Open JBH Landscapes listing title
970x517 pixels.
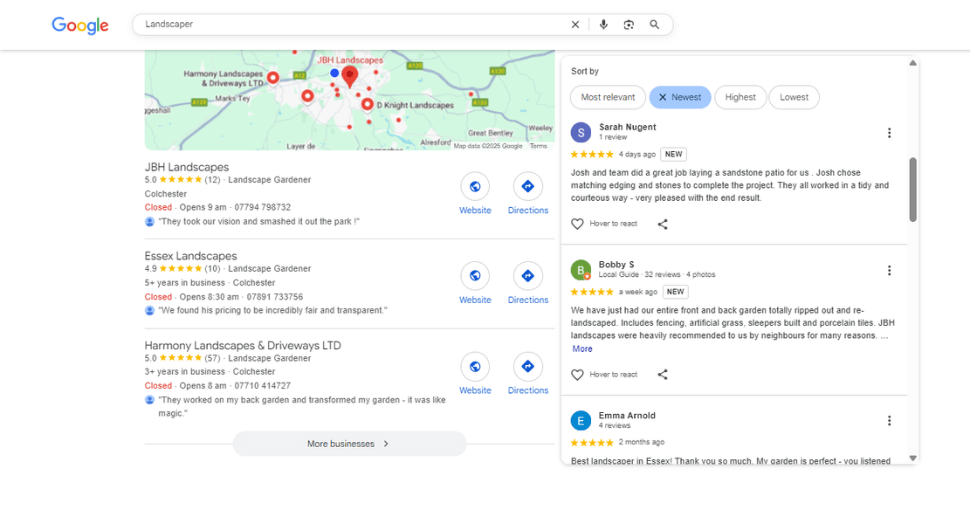[187, 167]
